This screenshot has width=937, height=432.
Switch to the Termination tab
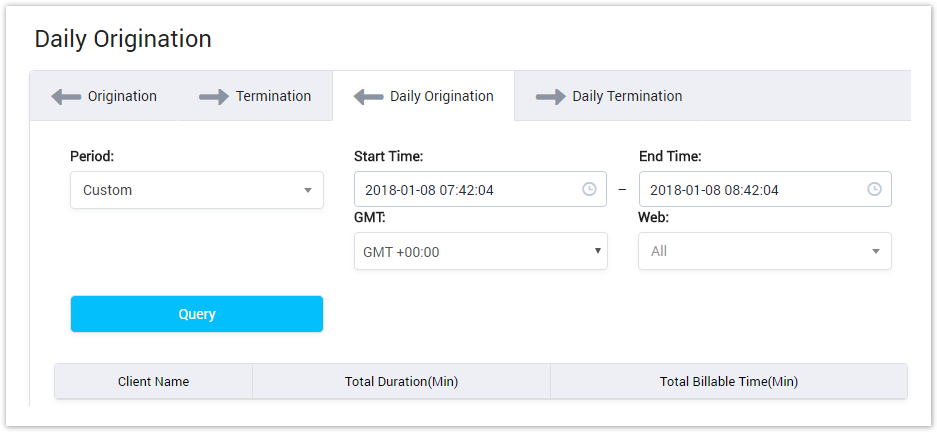273,97
